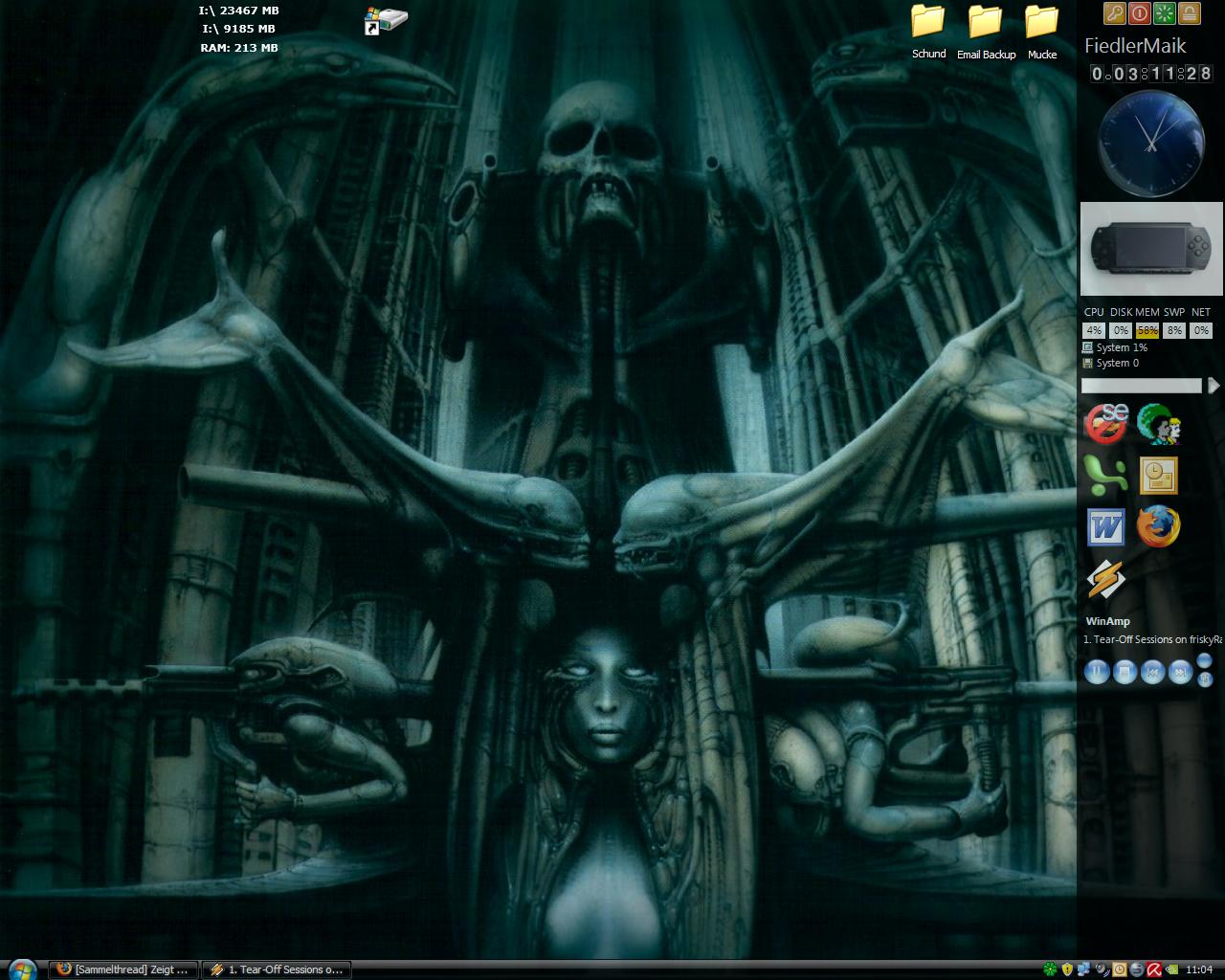This screenshot has height=980, width=1225.
Task: Open the Schund folder
Action: coord(928,32)
